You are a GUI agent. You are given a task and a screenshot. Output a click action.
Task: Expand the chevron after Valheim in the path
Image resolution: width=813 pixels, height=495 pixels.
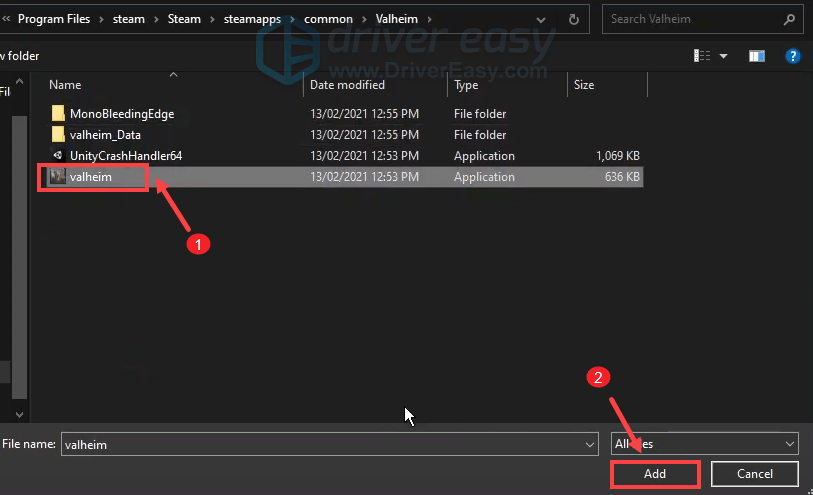[429, 19]
